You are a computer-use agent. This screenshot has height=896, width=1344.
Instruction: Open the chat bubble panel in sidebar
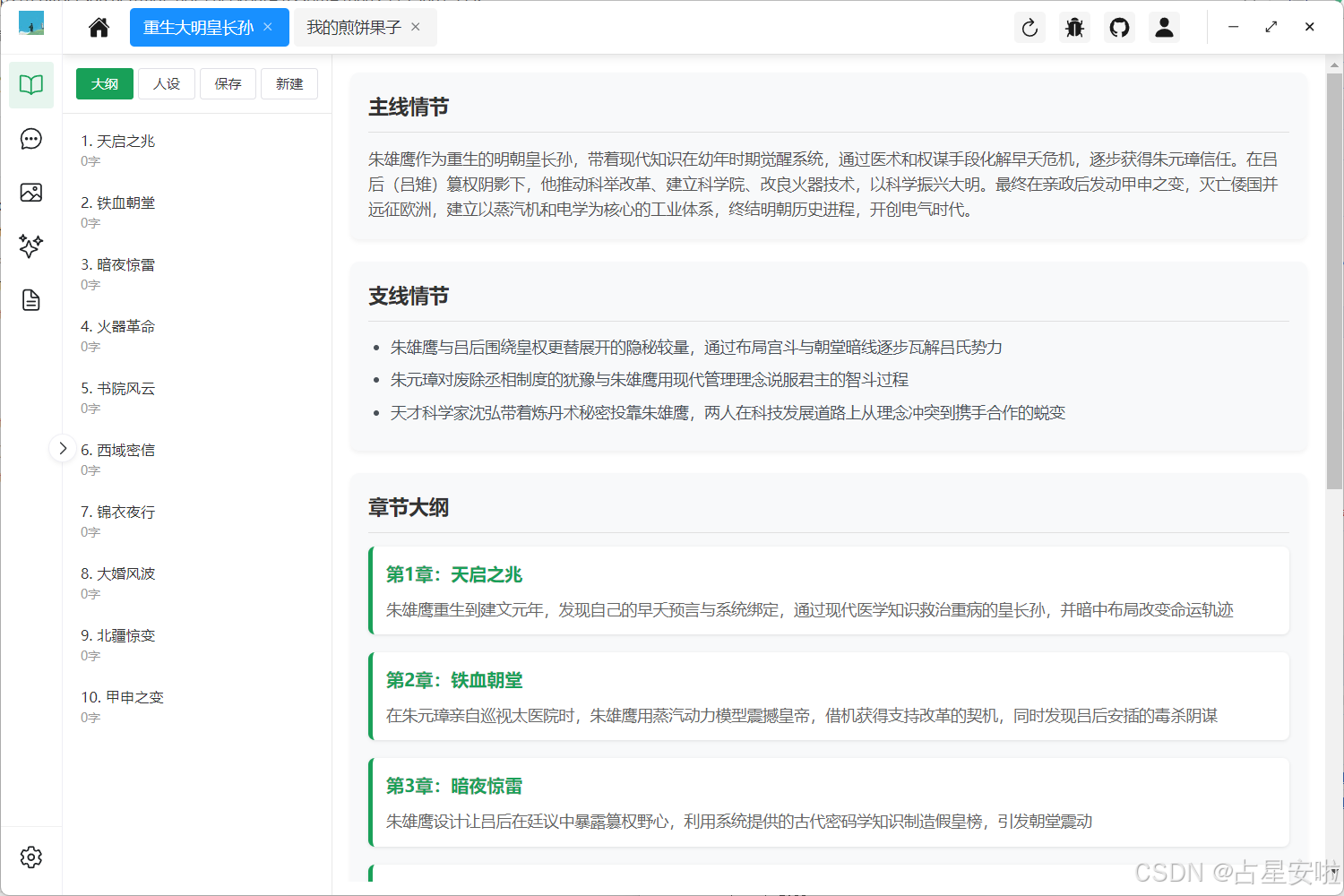tap(31, 139)
